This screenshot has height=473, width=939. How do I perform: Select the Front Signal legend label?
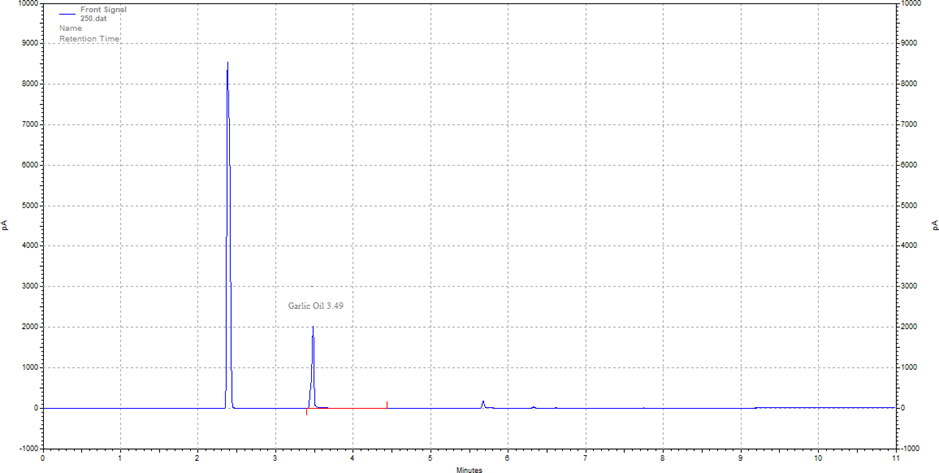tap(103, 10)
